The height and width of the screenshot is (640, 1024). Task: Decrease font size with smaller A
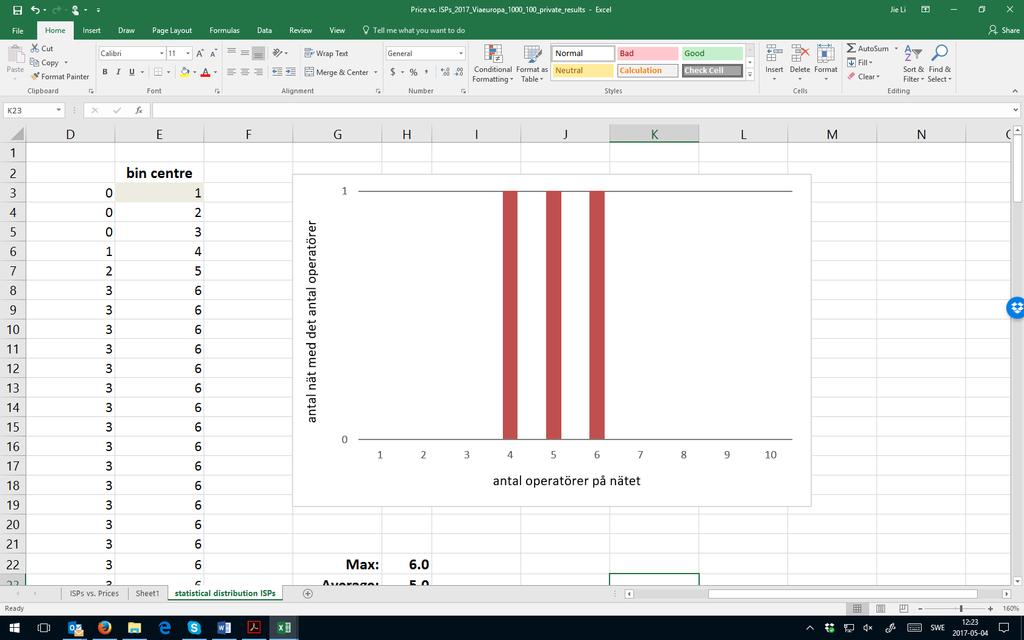[x=213, y=53]
